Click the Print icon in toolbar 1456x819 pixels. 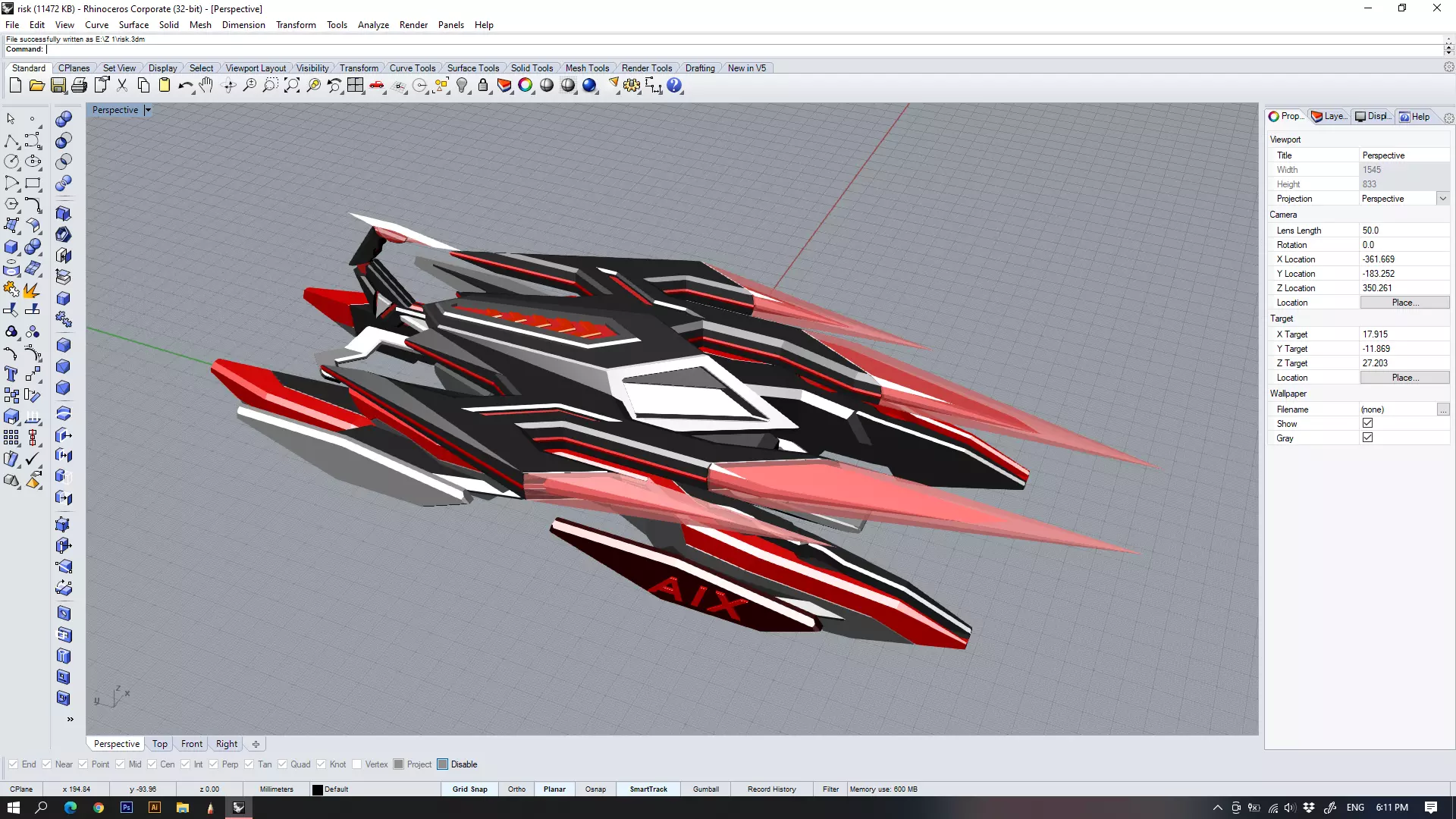(79, 86)
